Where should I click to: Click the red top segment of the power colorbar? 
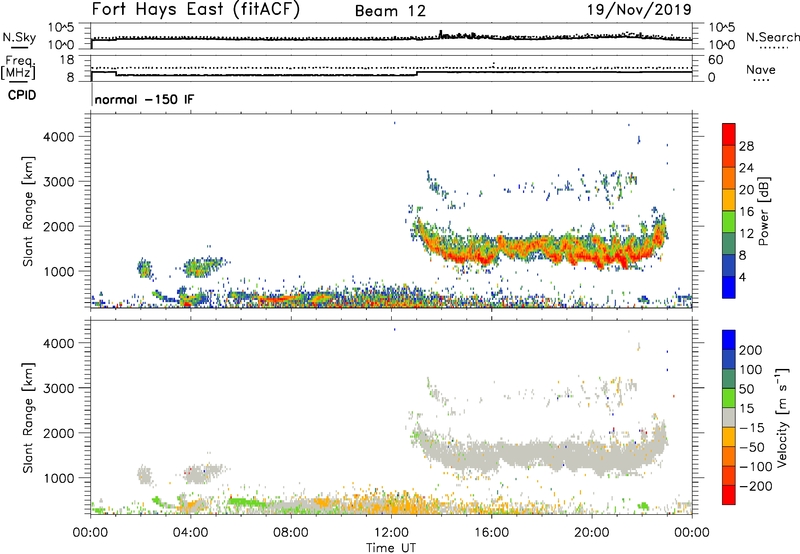coord(729,134)
